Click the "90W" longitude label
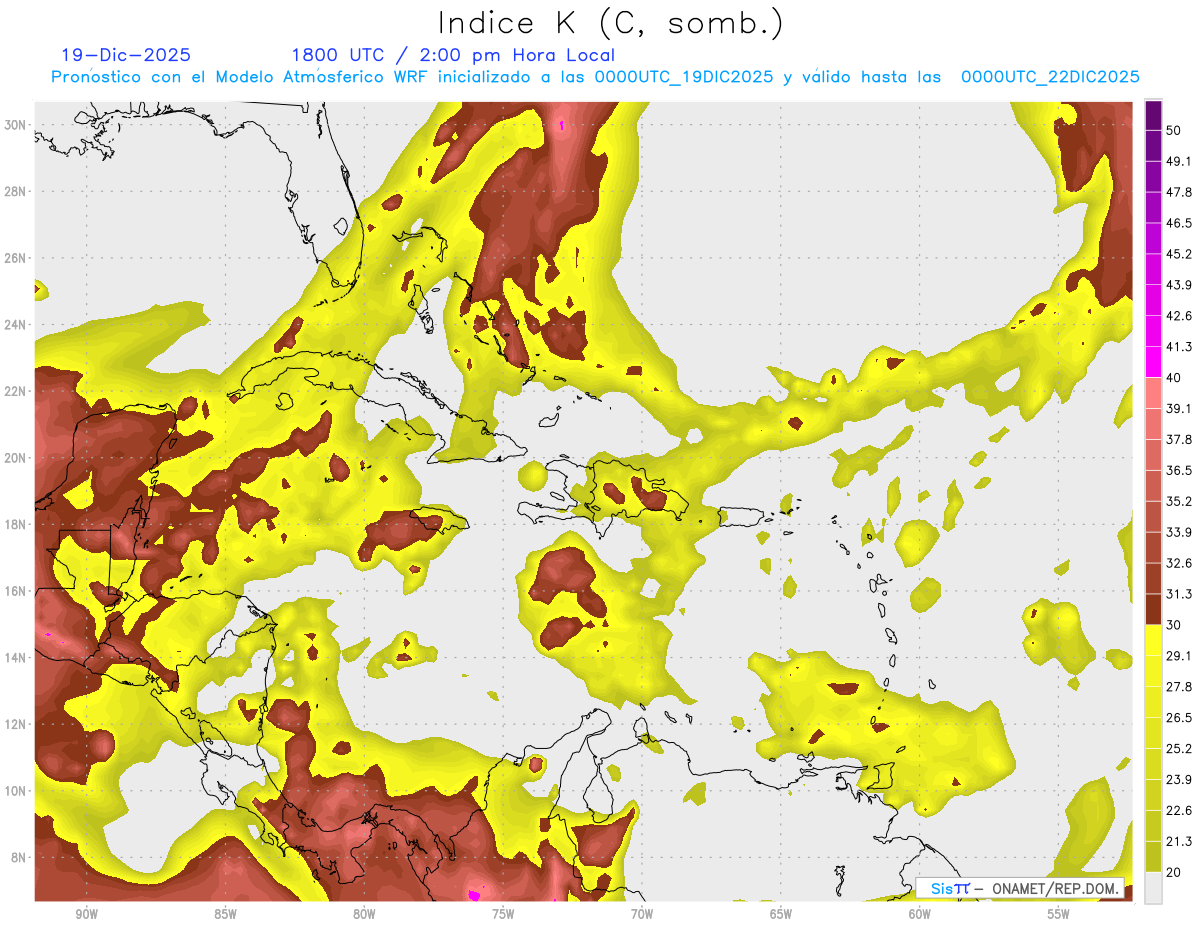 point(86,915)
